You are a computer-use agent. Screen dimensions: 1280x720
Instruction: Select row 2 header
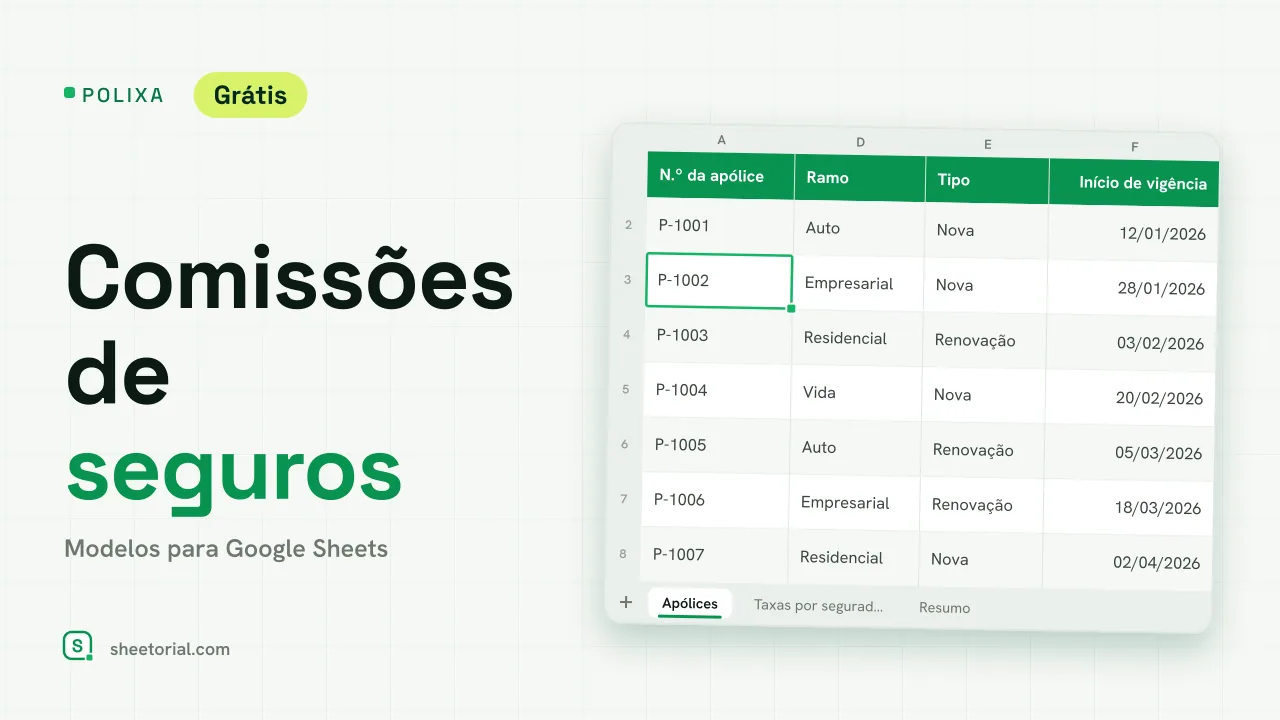[629, 225]
